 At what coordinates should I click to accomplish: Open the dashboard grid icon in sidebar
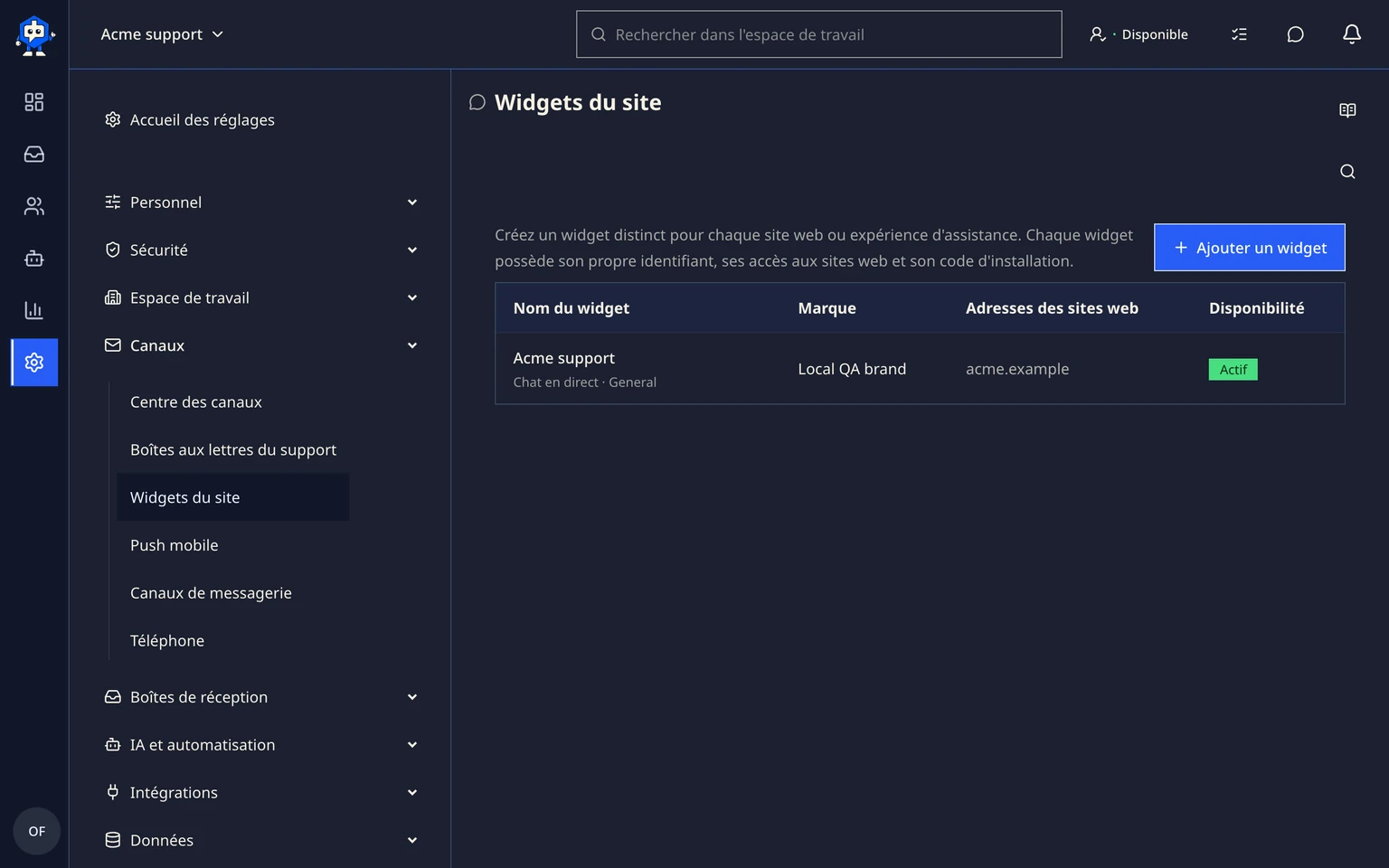click(x=34, y=102)
